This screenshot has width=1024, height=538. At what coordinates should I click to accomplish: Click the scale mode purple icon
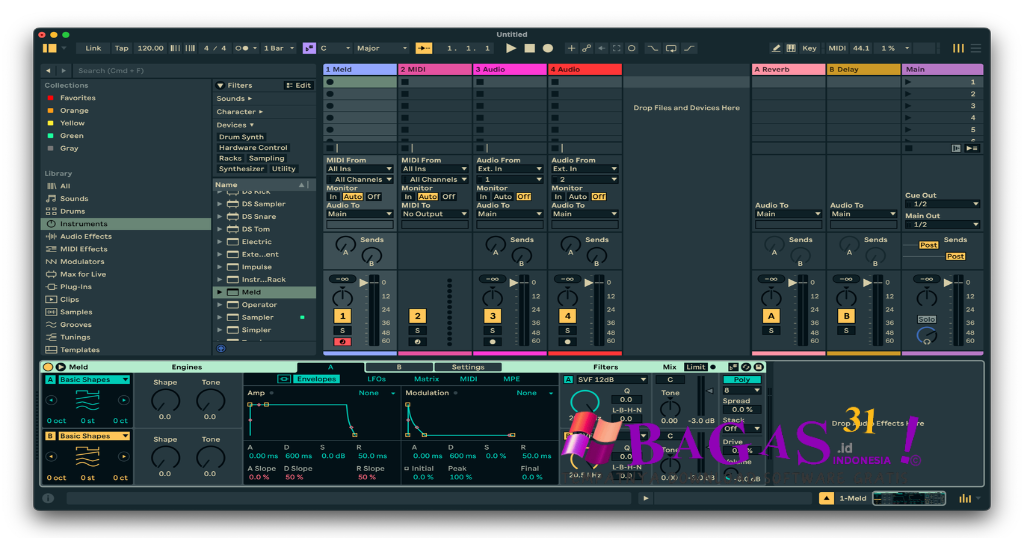coord(309,48)
